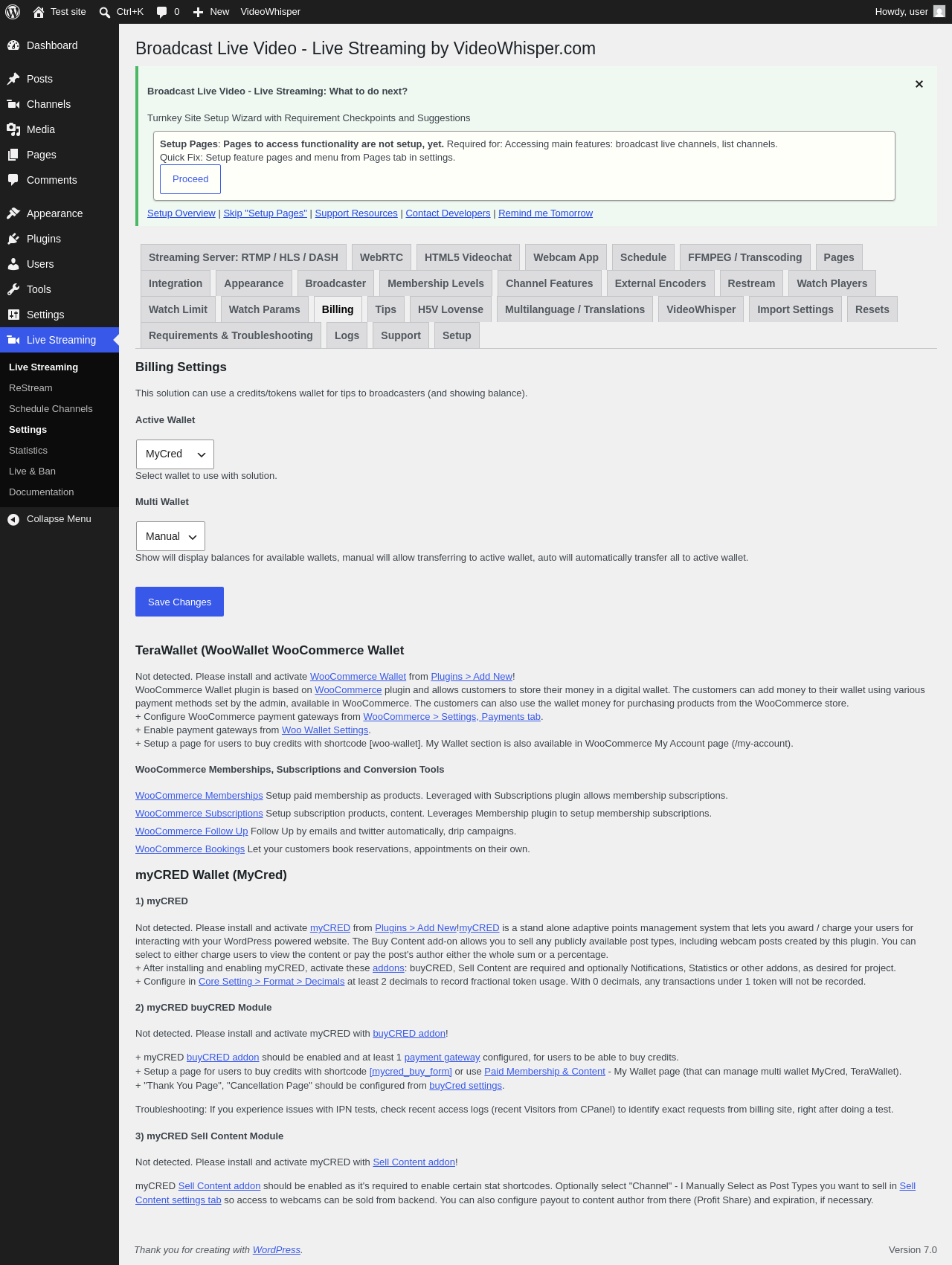Follow the Woo Wallet Settings link
This screenshot has width=952, height=1265.
tap(325, 730)
